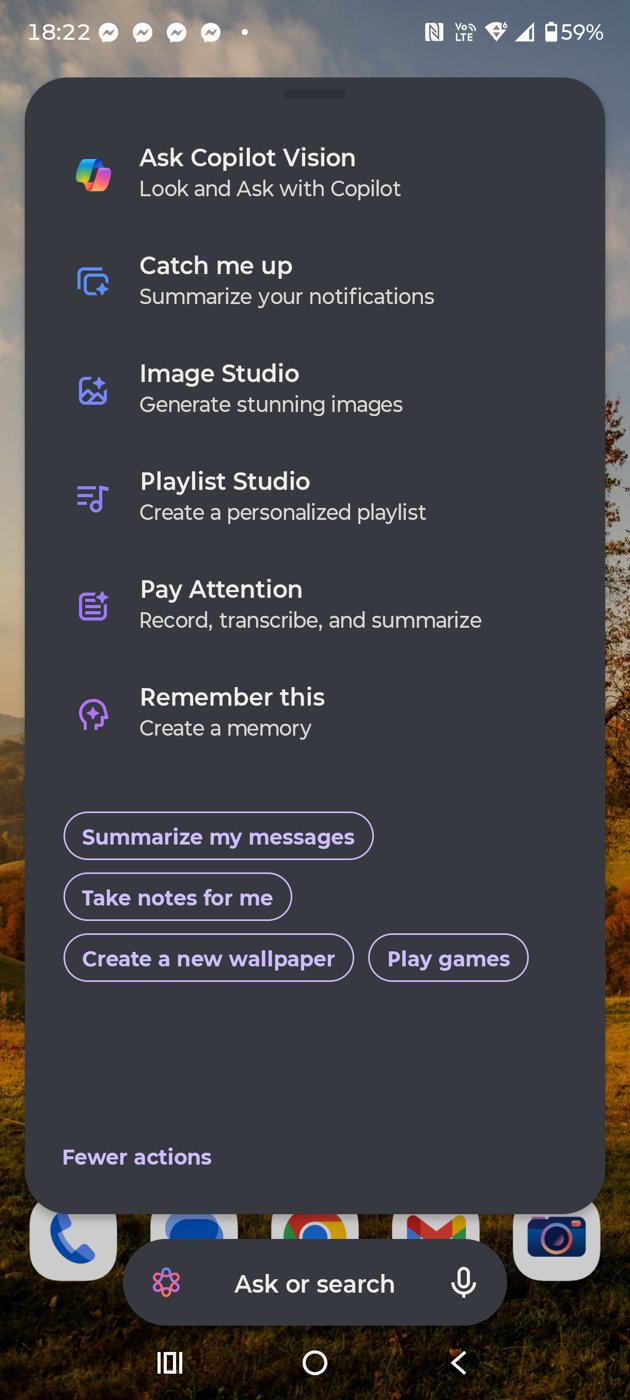Choose Playlist Studio from the list
The width and height of the screenshot is (630, 1400).
[315, 497]
